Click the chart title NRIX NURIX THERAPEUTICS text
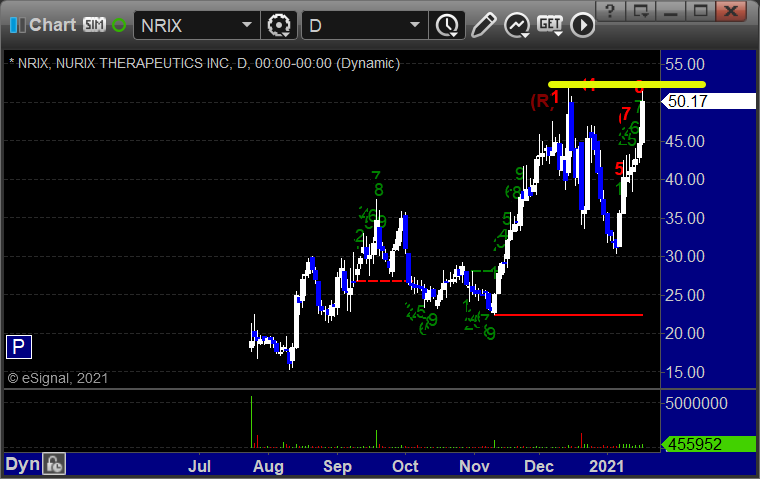 tap(204, 64)
